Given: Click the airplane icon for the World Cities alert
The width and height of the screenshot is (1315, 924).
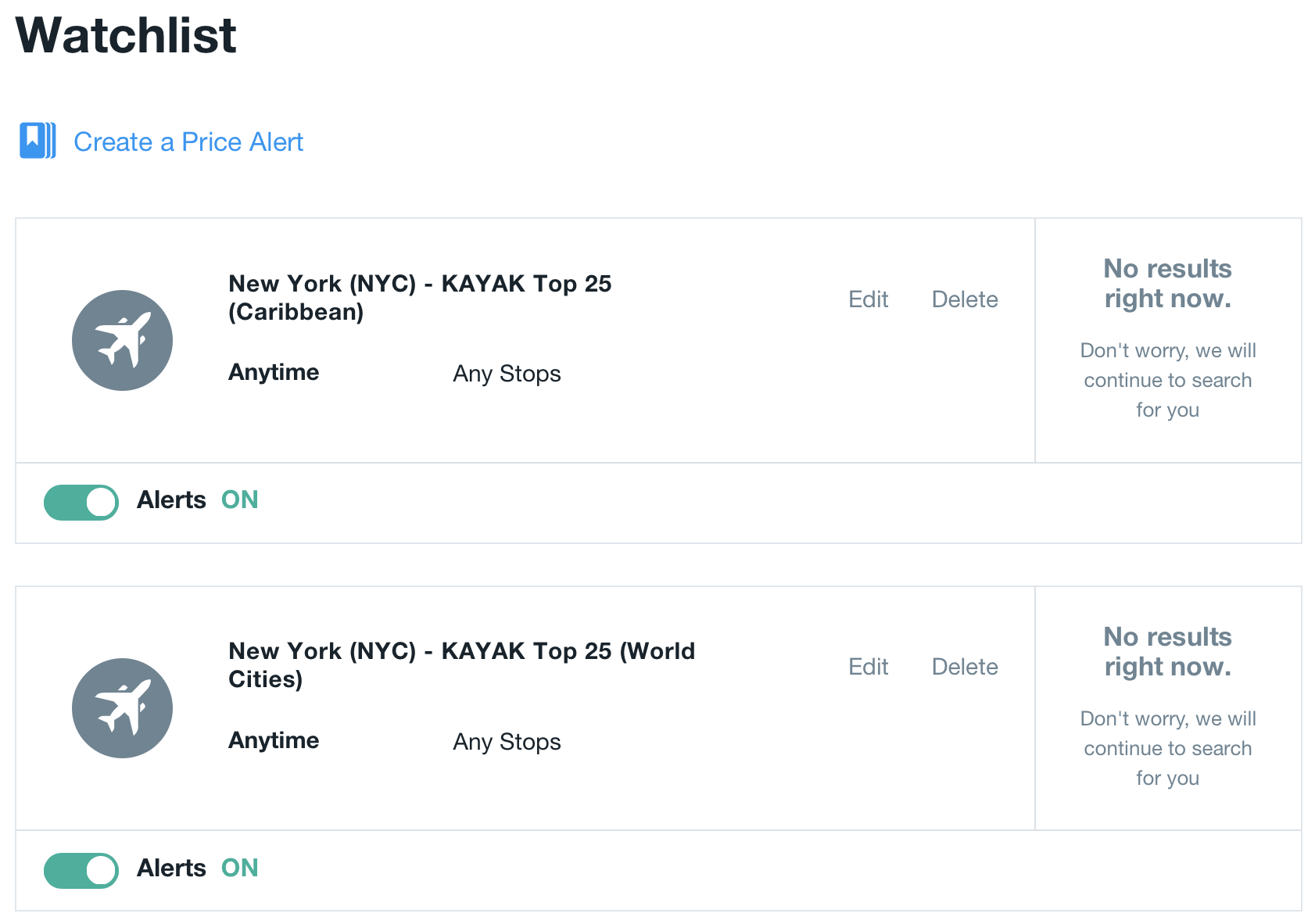Looking at the screenshot, I should point(122,708).
